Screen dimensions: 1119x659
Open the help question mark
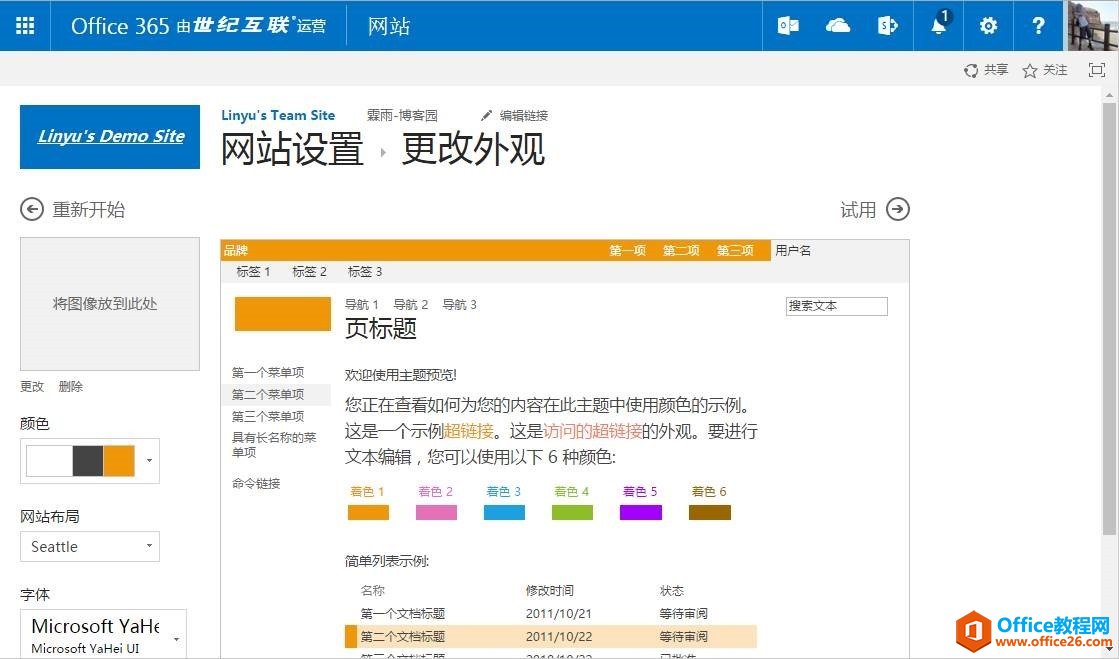click(x=1038, y=26)
